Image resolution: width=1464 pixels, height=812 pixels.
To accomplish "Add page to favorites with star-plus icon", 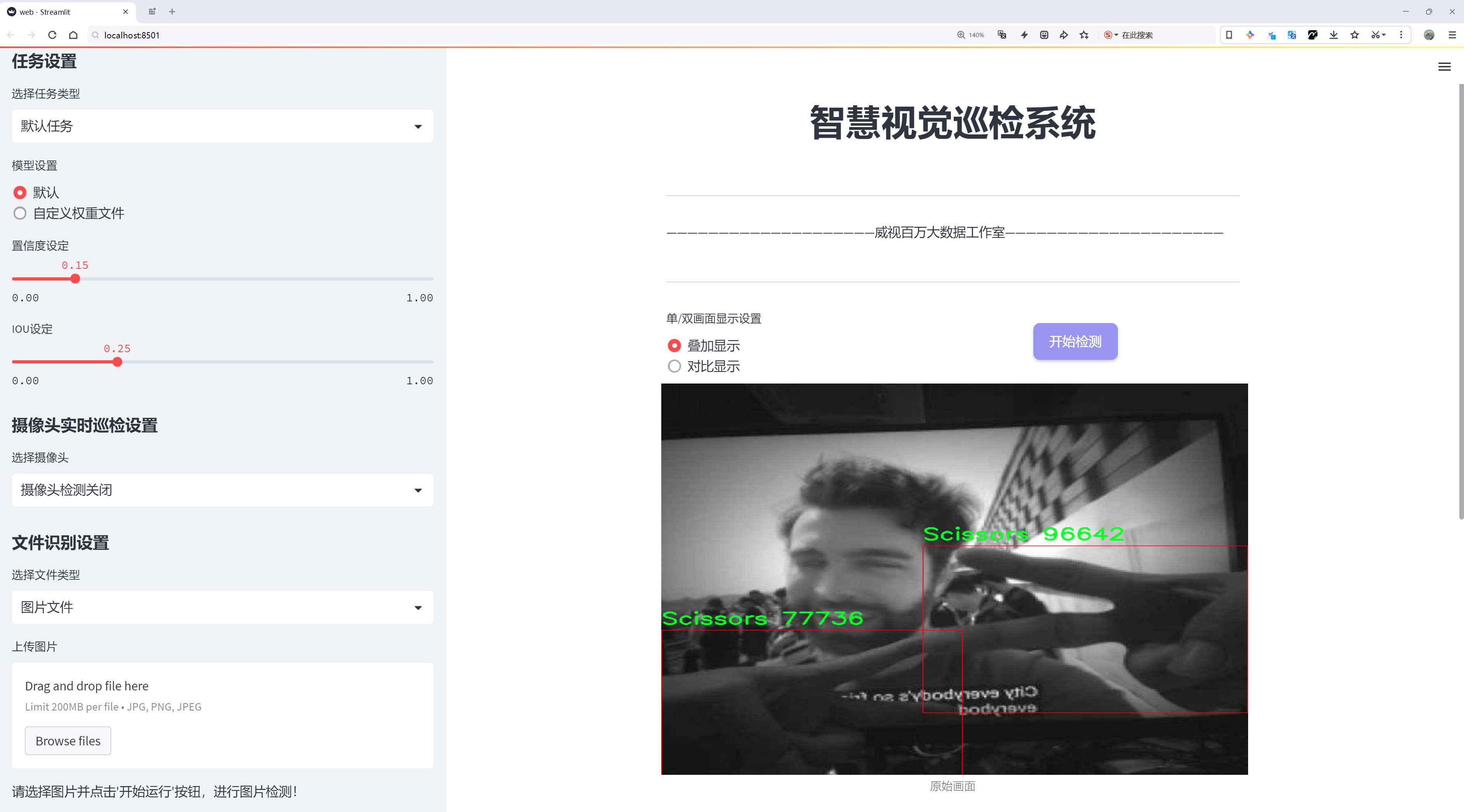I will (1085, 35).
